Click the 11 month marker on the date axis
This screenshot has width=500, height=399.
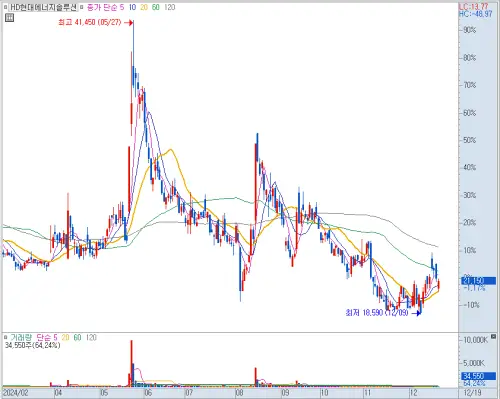pos(367,393)
